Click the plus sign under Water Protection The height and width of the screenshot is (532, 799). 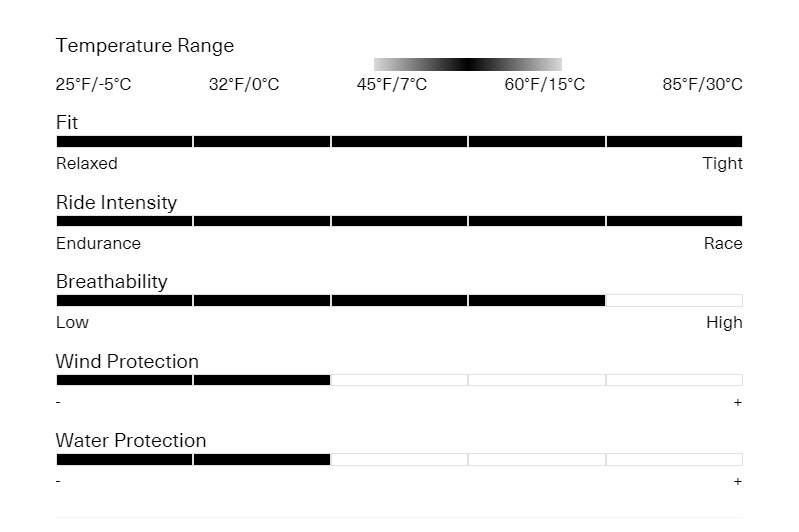point(738,482)
